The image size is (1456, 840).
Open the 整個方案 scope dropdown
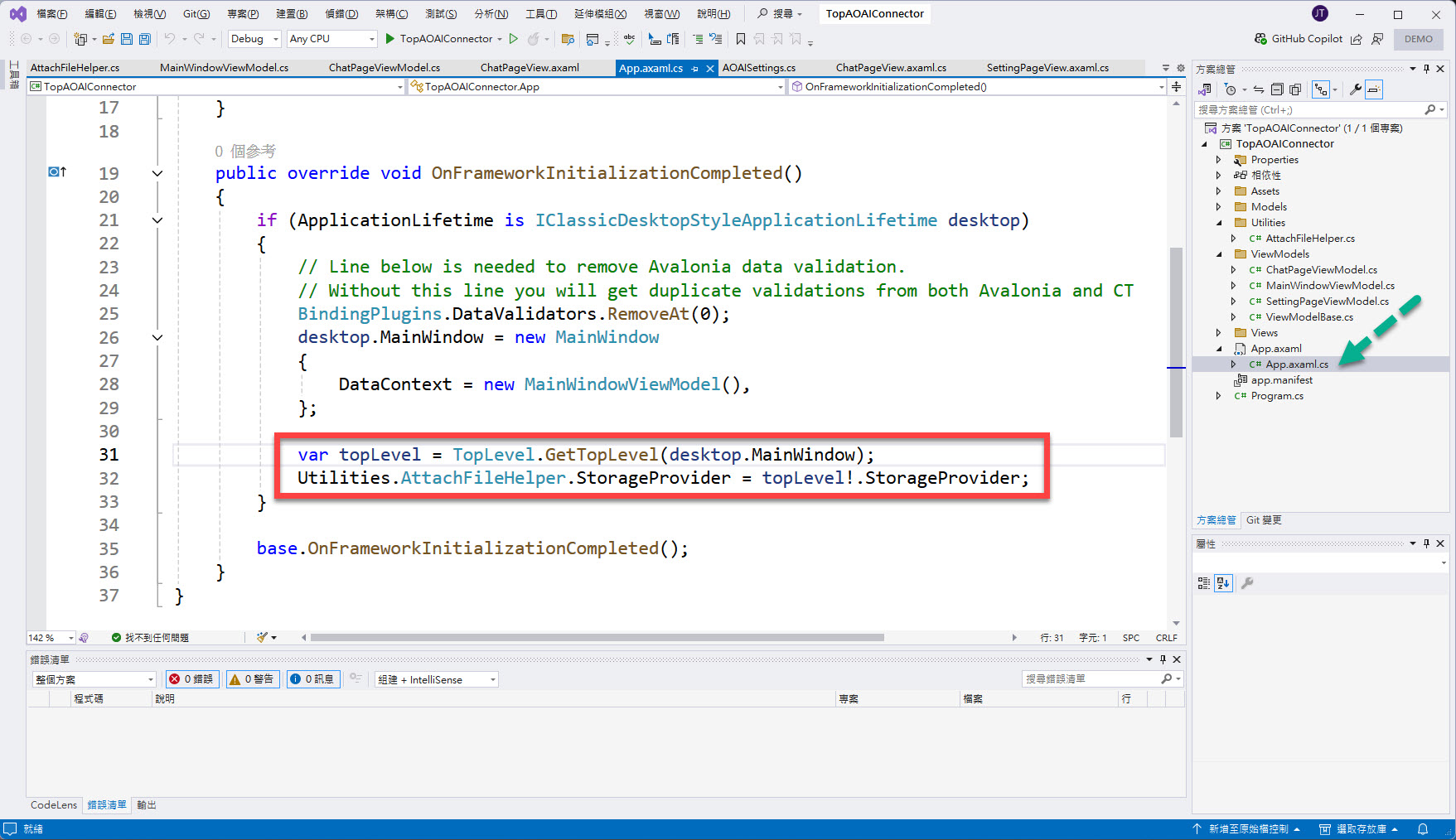click(x=94, y=679)
